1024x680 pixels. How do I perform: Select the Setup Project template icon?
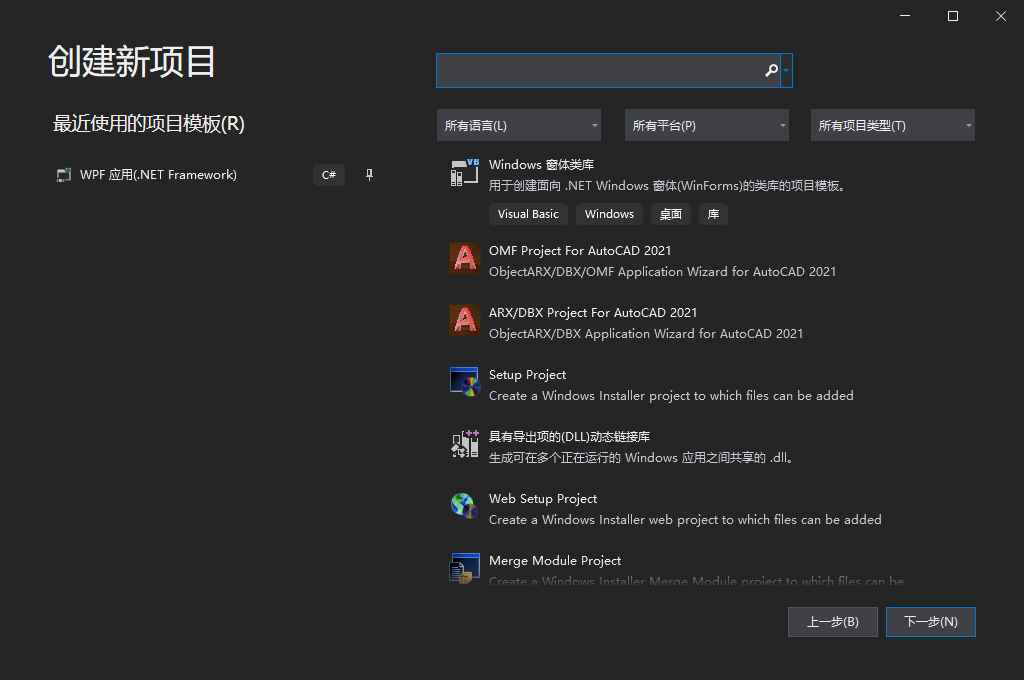click(x=464, y=383)
